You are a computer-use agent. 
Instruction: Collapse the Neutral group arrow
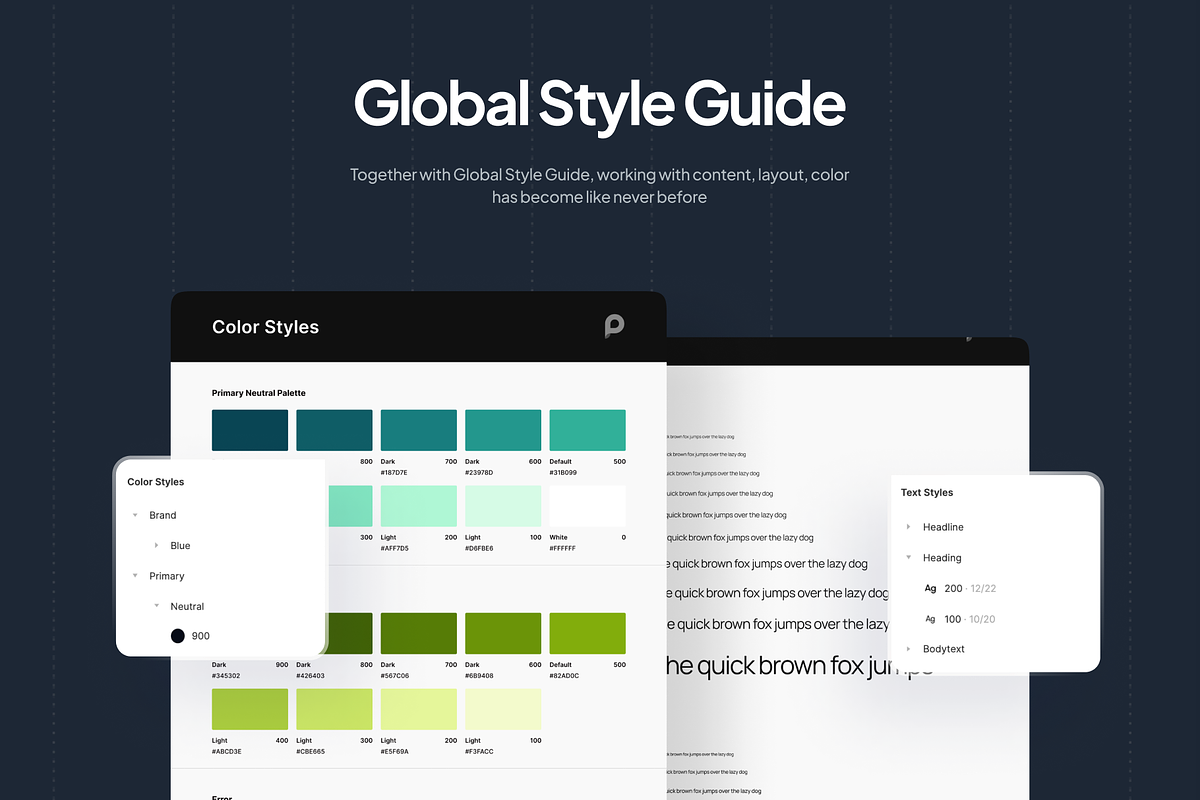pyautogui.click(x=157, y=606)
